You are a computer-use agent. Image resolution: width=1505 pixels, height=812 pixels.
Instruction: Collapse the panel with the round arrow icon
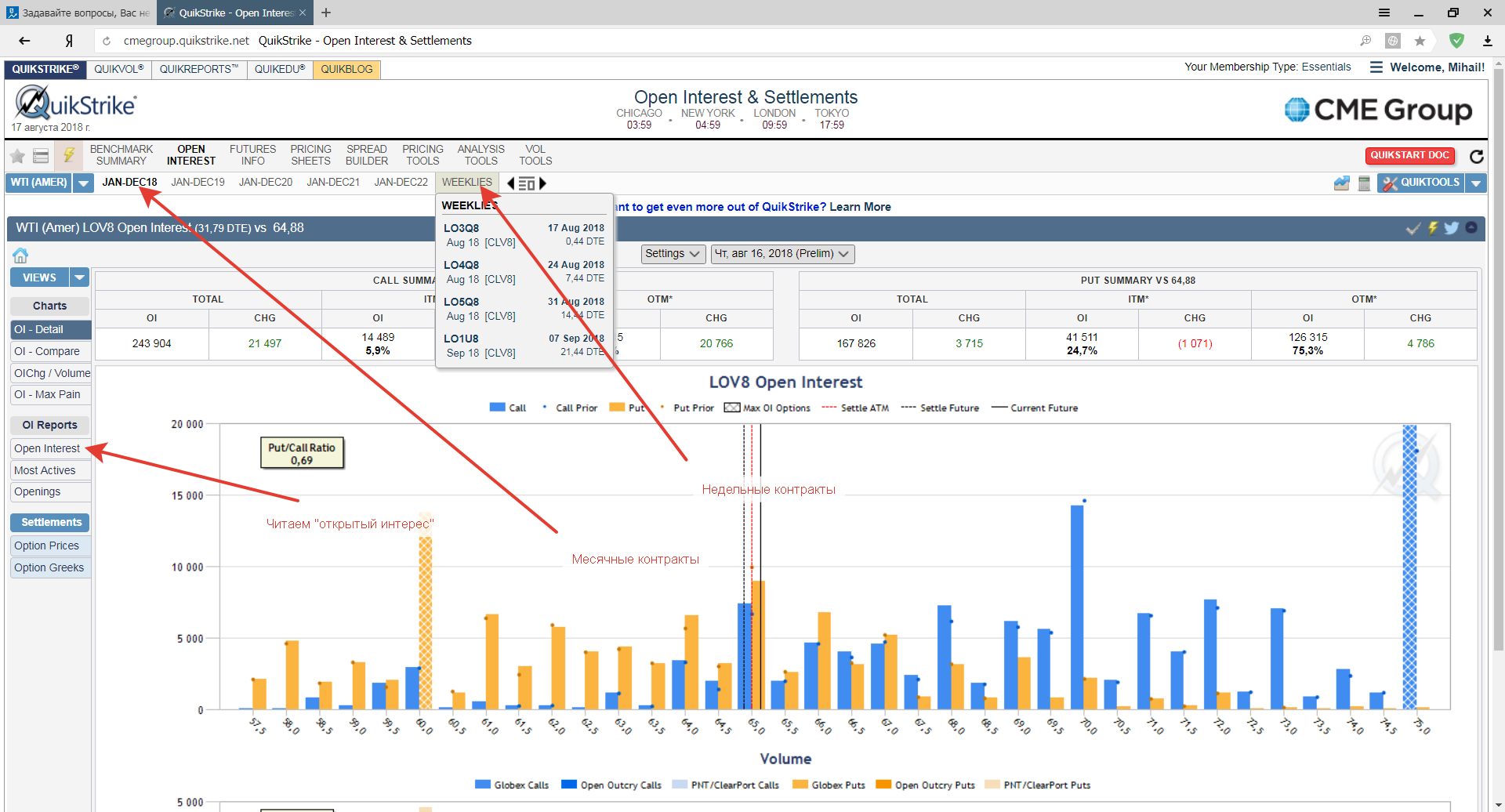coord(1471,228)
